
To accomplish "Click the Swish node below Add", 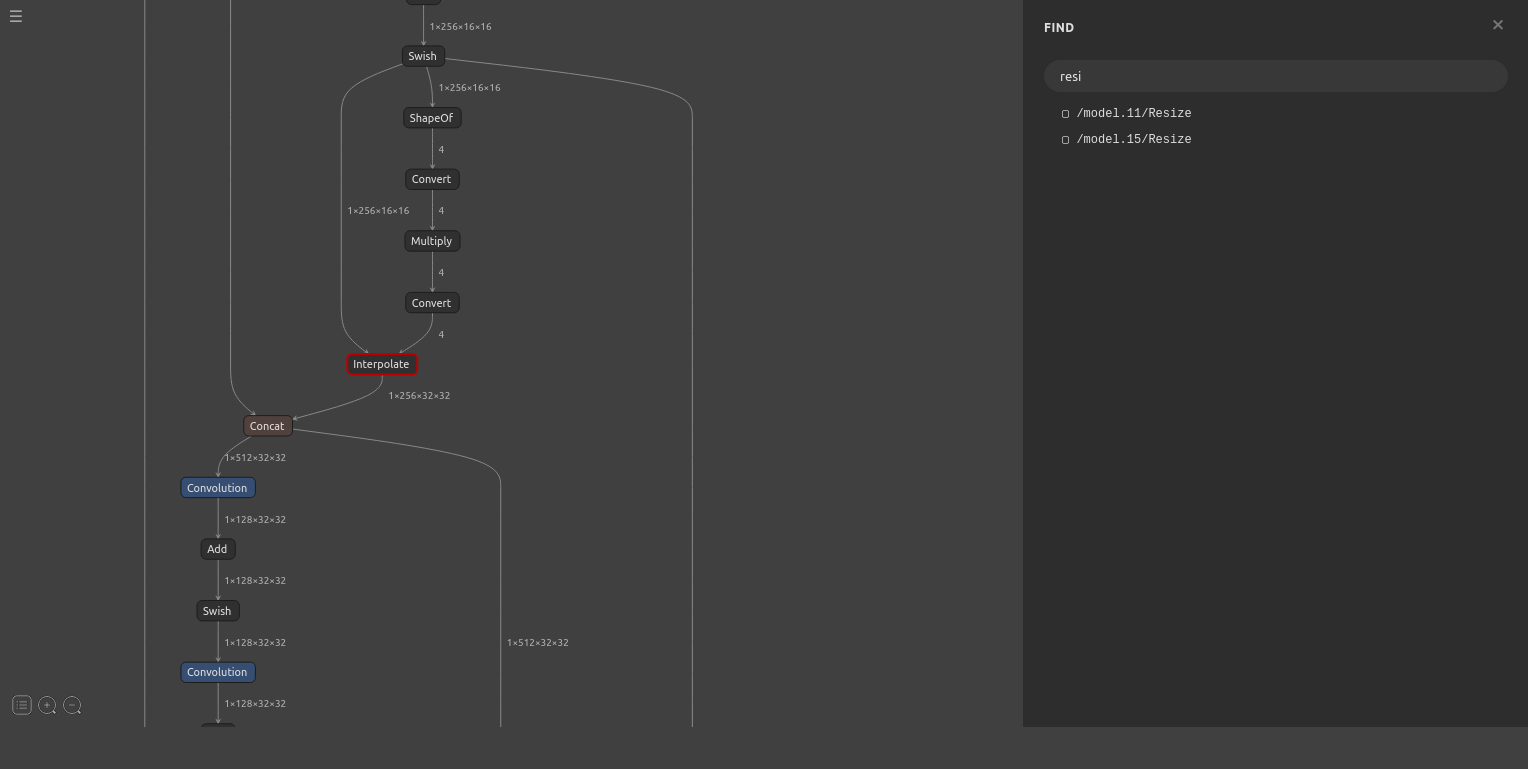I will [x=217, y=611].
